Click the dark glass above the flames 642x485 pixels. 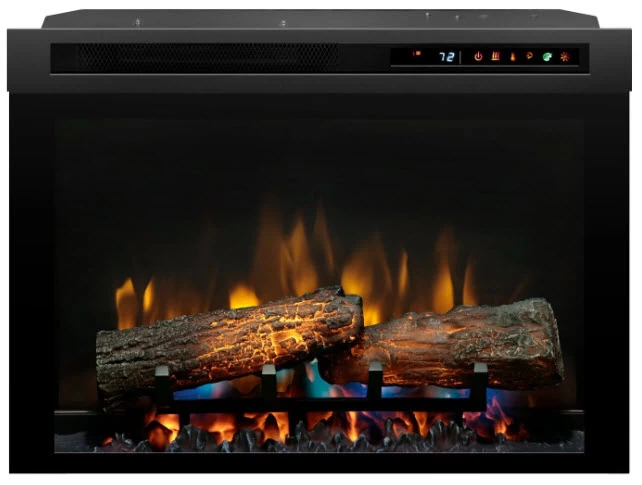[x=320, y=160]
